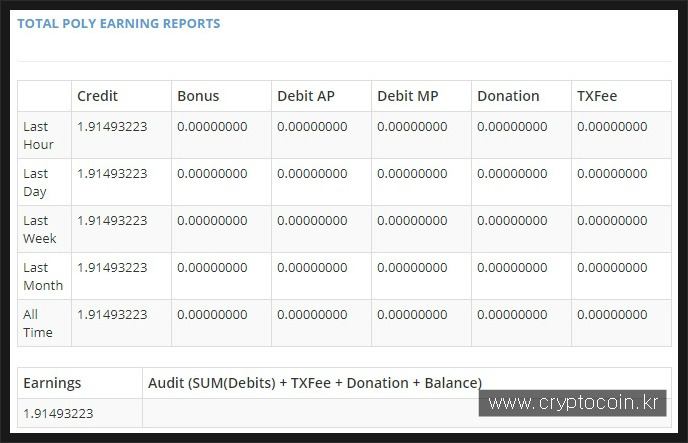Select Credit value in Last Hour row
Screen dimensions: 688x443
112,126
